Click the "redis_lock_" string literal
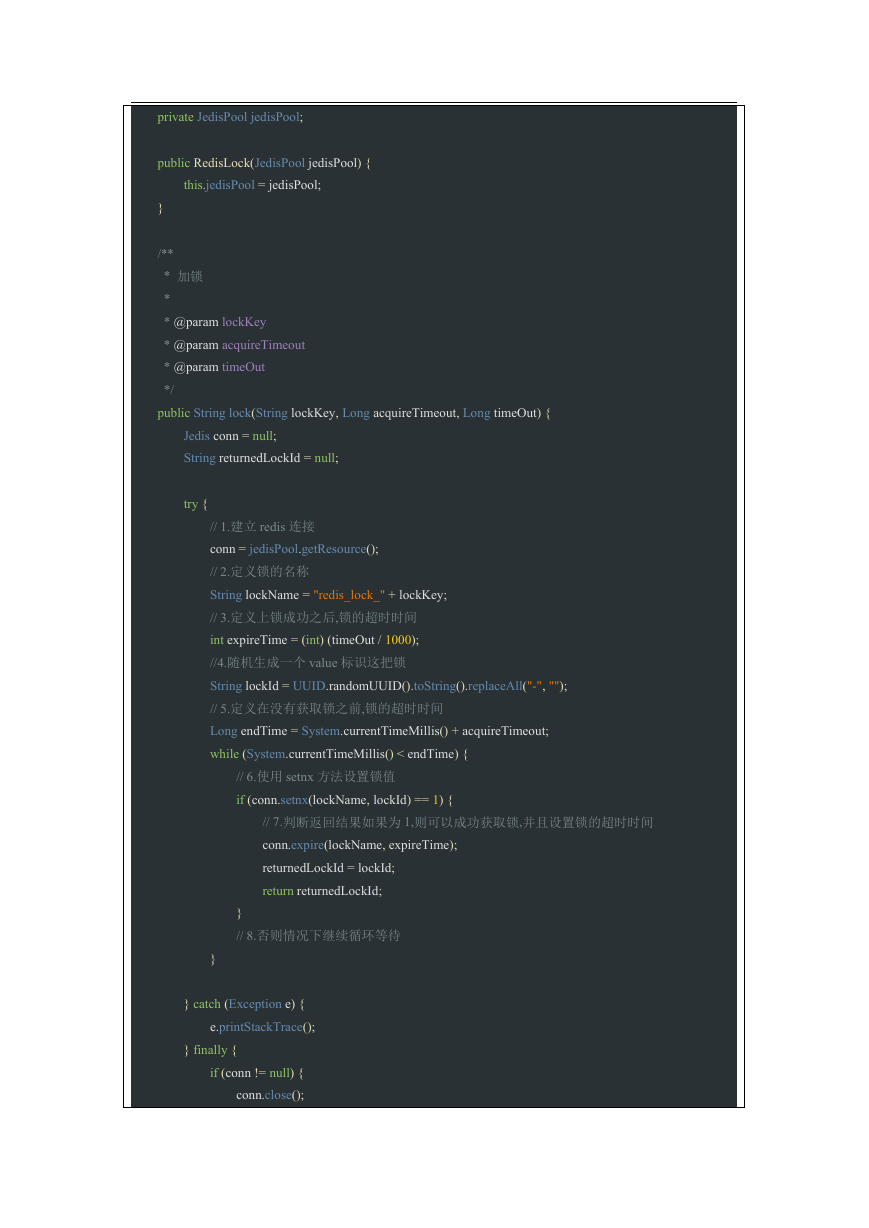The height and width of the screenshot is (1228, 869). coord(349,595)
